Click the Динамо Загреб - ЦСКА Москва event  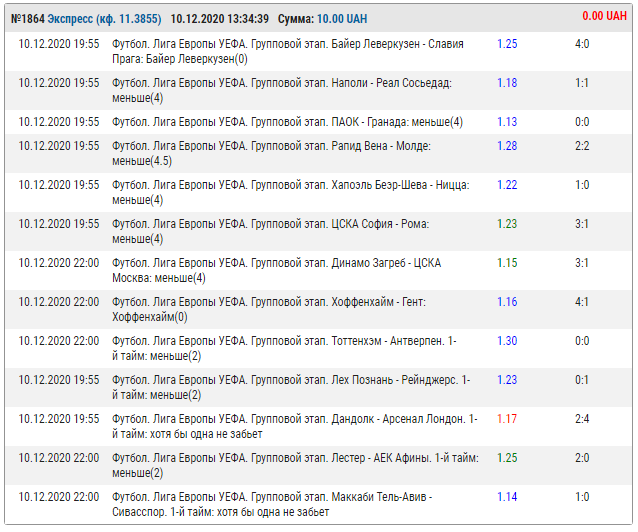point(277,270)
